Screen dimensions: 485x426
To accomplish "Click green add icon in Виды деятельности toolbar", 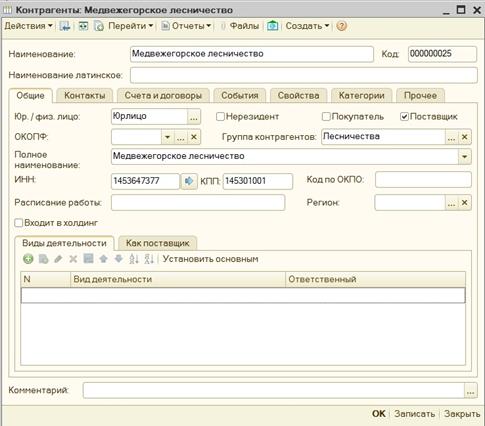I will [28, 259].
